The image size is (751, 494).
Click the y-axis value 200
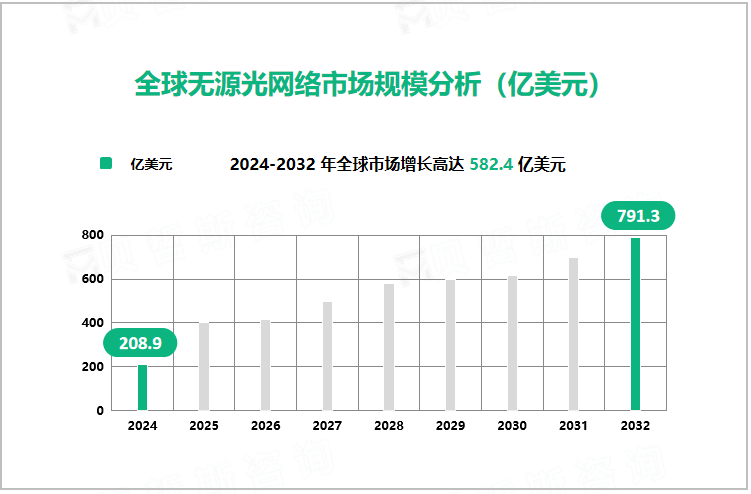tap(92, 367)
